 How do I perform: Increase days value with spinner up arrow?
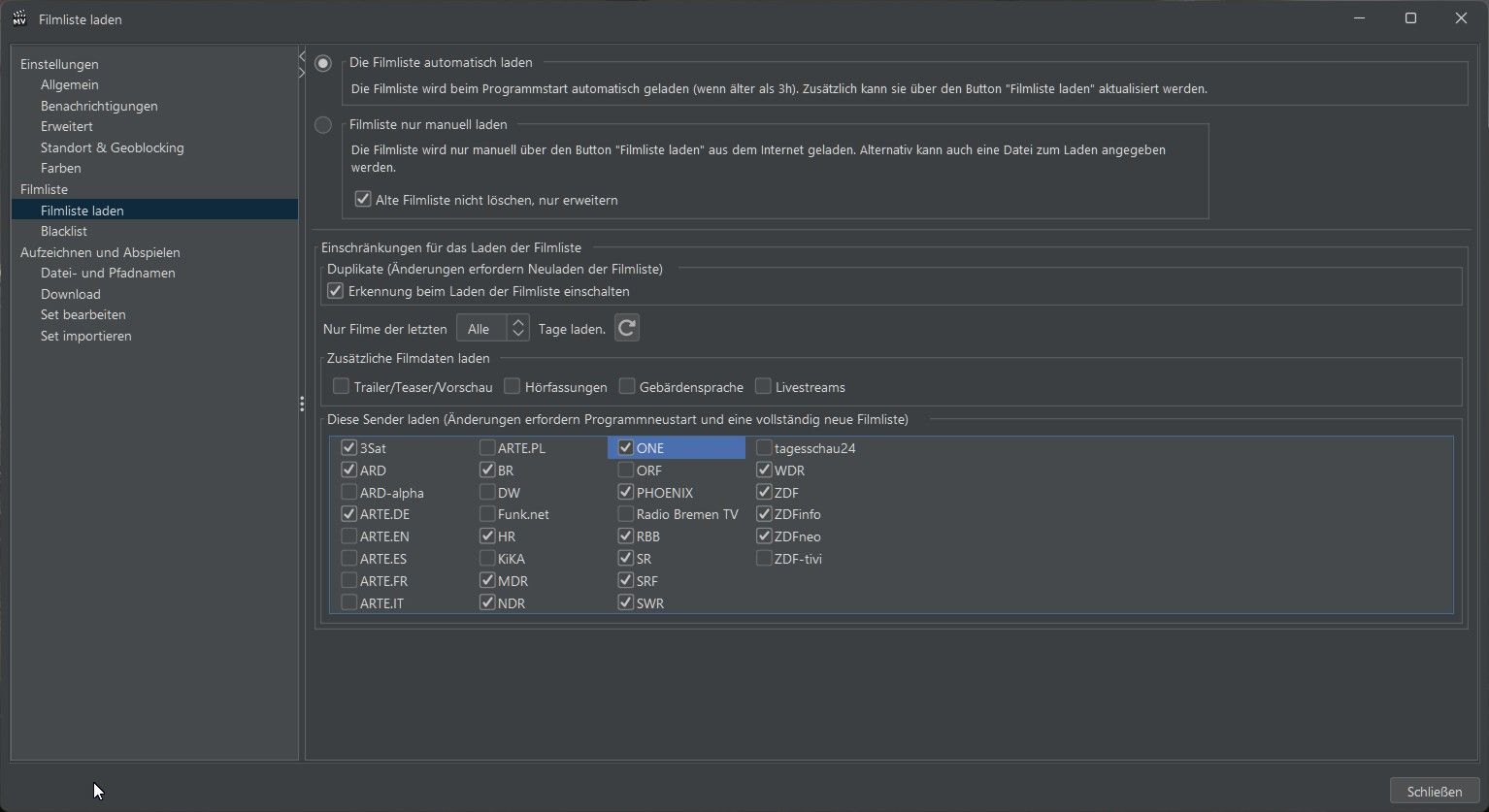518,322
